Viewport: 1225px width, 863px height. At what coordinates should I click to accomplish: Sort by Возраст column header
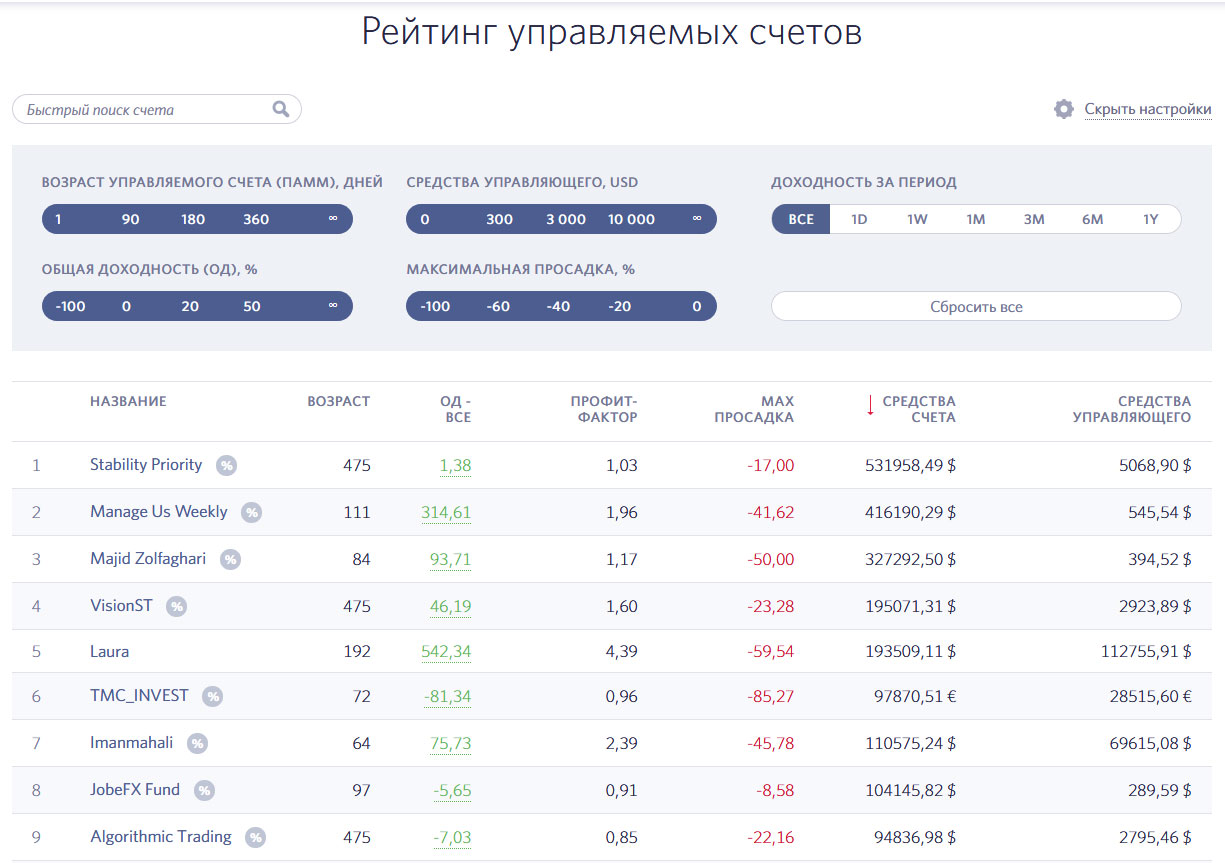338,401
